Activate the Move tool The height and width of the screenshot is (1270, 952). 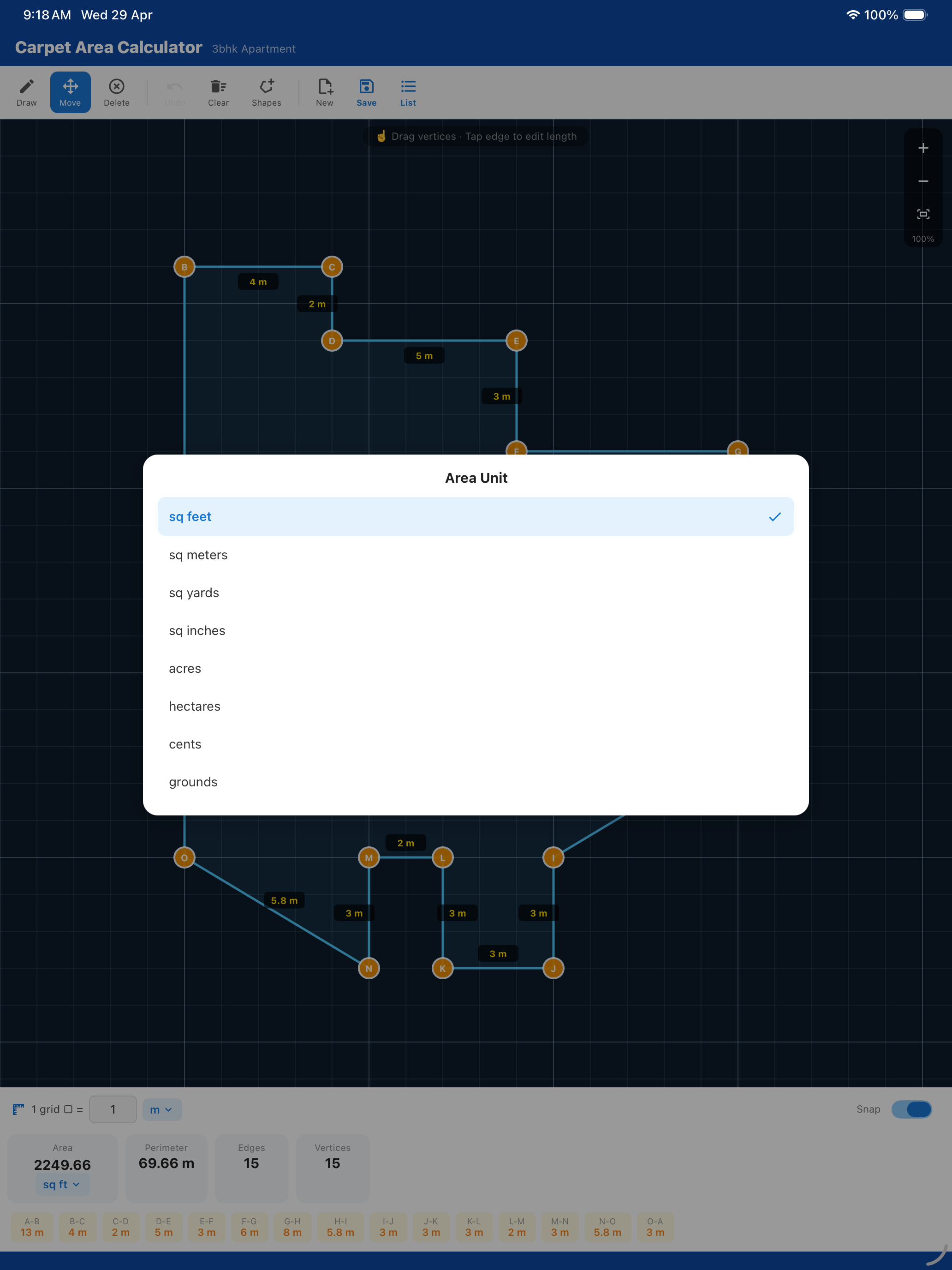(70, 92)
